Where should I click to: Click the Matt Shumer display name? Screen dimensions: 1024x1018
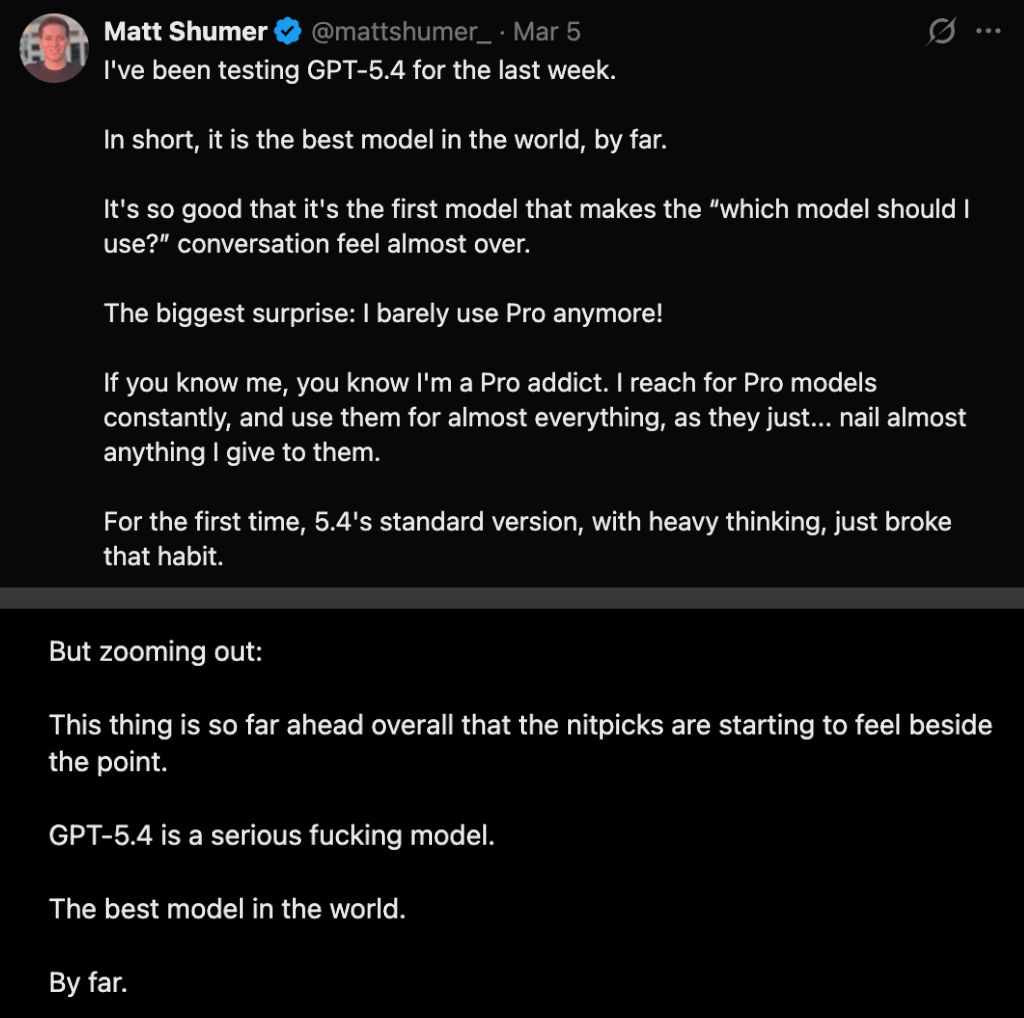(x=185, y=32)
